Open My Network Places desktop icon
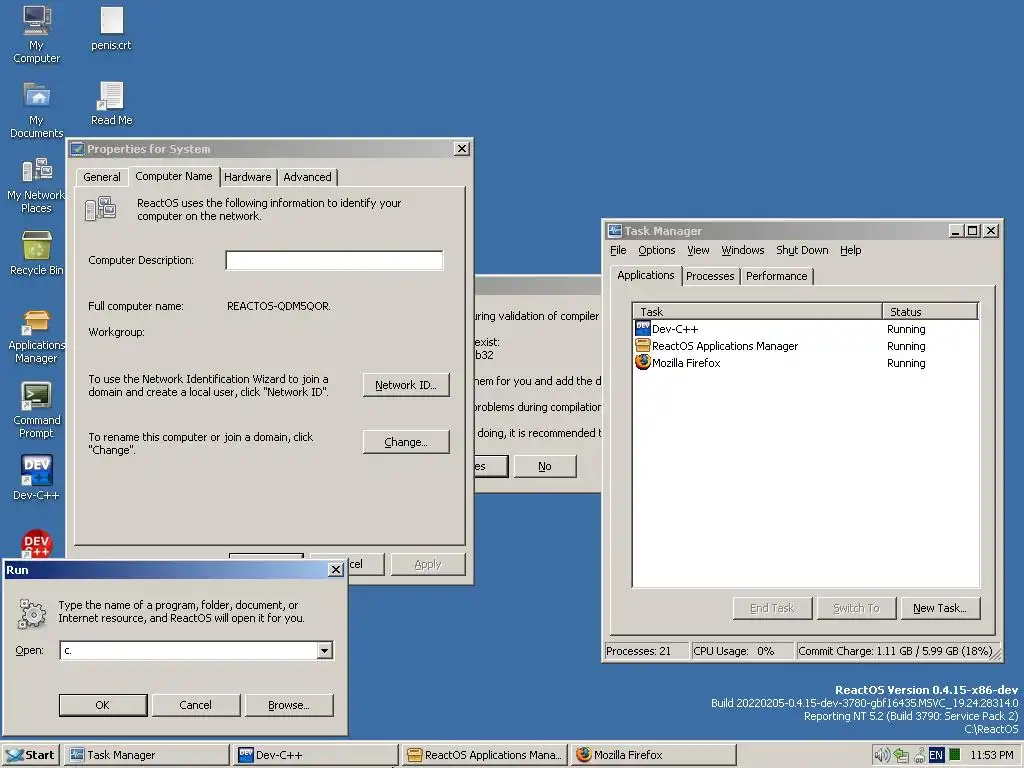The width and height of the screenshot is (1024, 768). [36, 185]
